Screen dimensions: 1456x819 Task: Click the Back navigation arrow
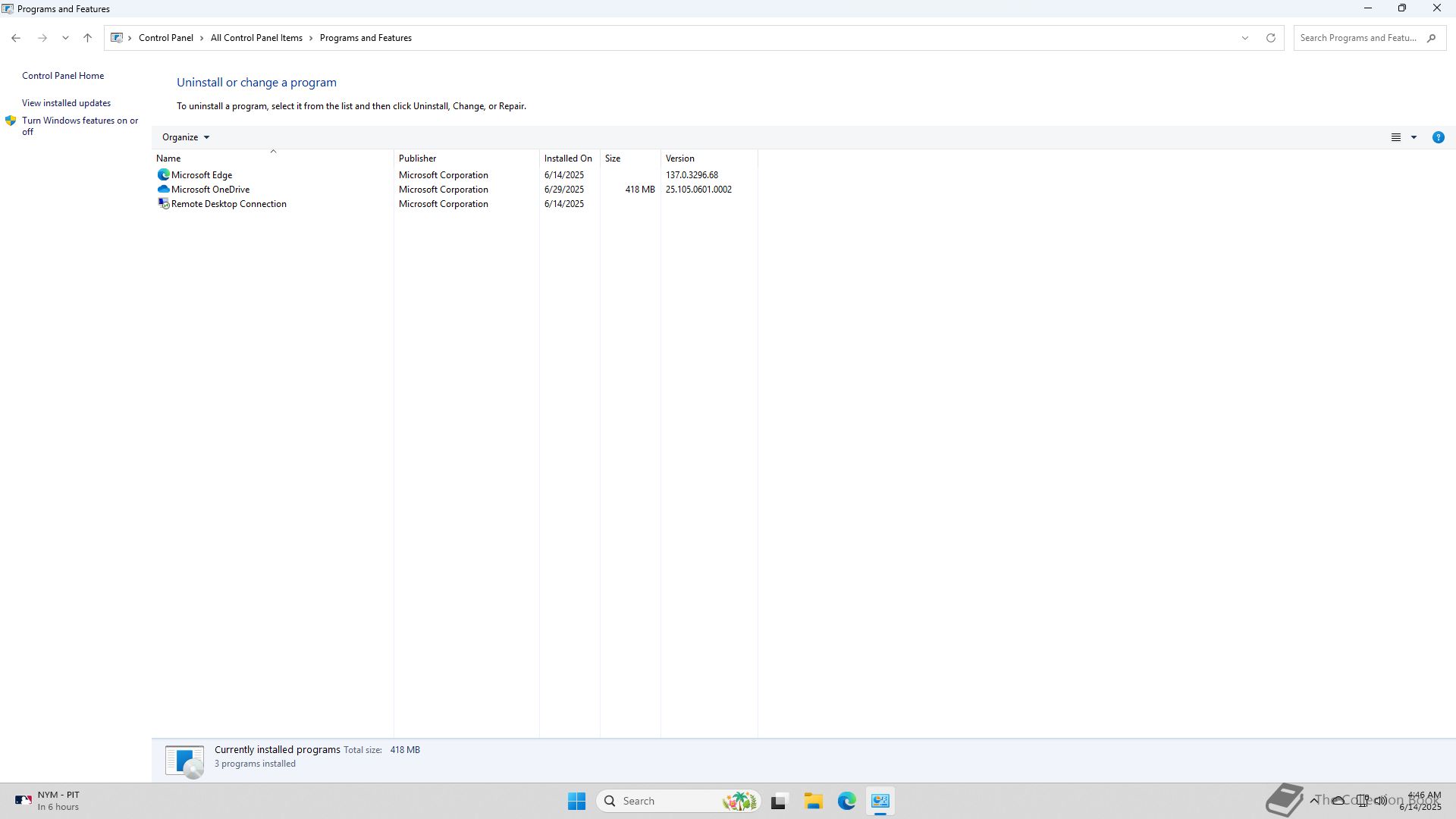click(x=16, y=38)
